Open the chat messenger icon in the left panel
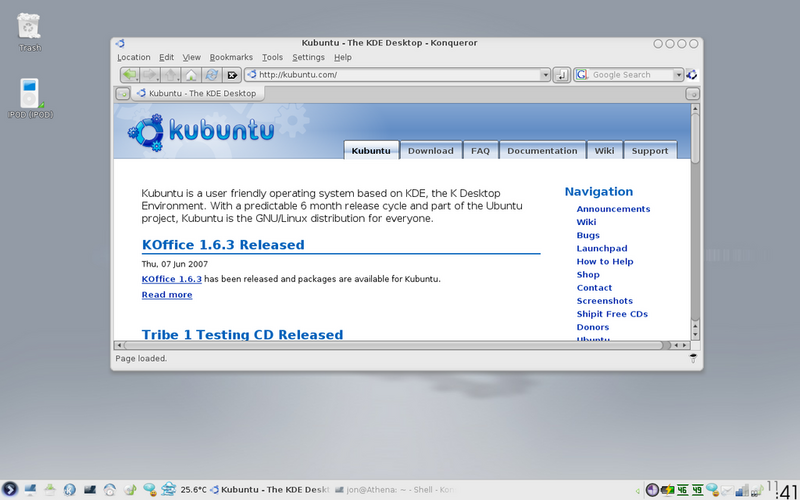 [x=149, y=490]
